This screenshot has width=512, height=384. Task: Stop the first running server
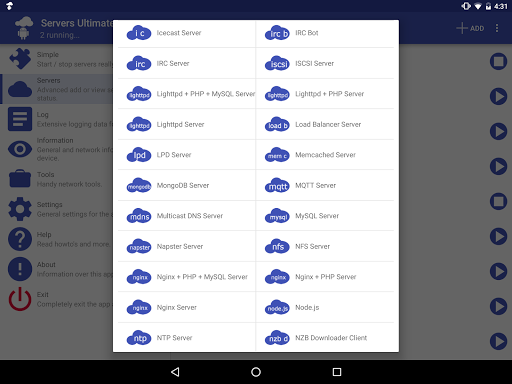[498, 61]
